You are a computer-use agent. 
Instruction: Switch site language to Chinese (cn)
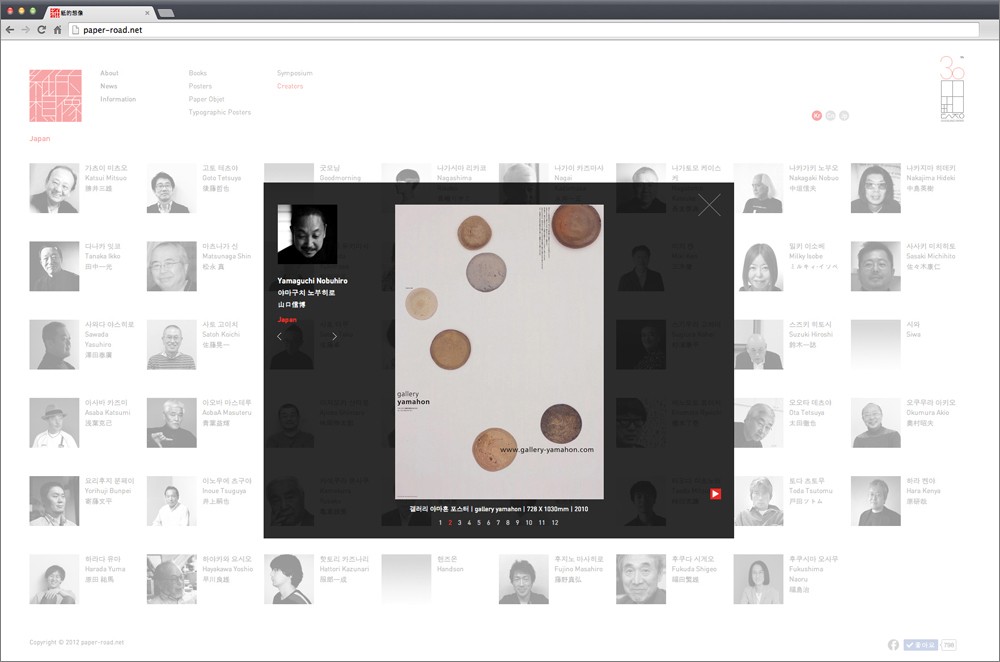pyautogui.click(x=830, y=115)
